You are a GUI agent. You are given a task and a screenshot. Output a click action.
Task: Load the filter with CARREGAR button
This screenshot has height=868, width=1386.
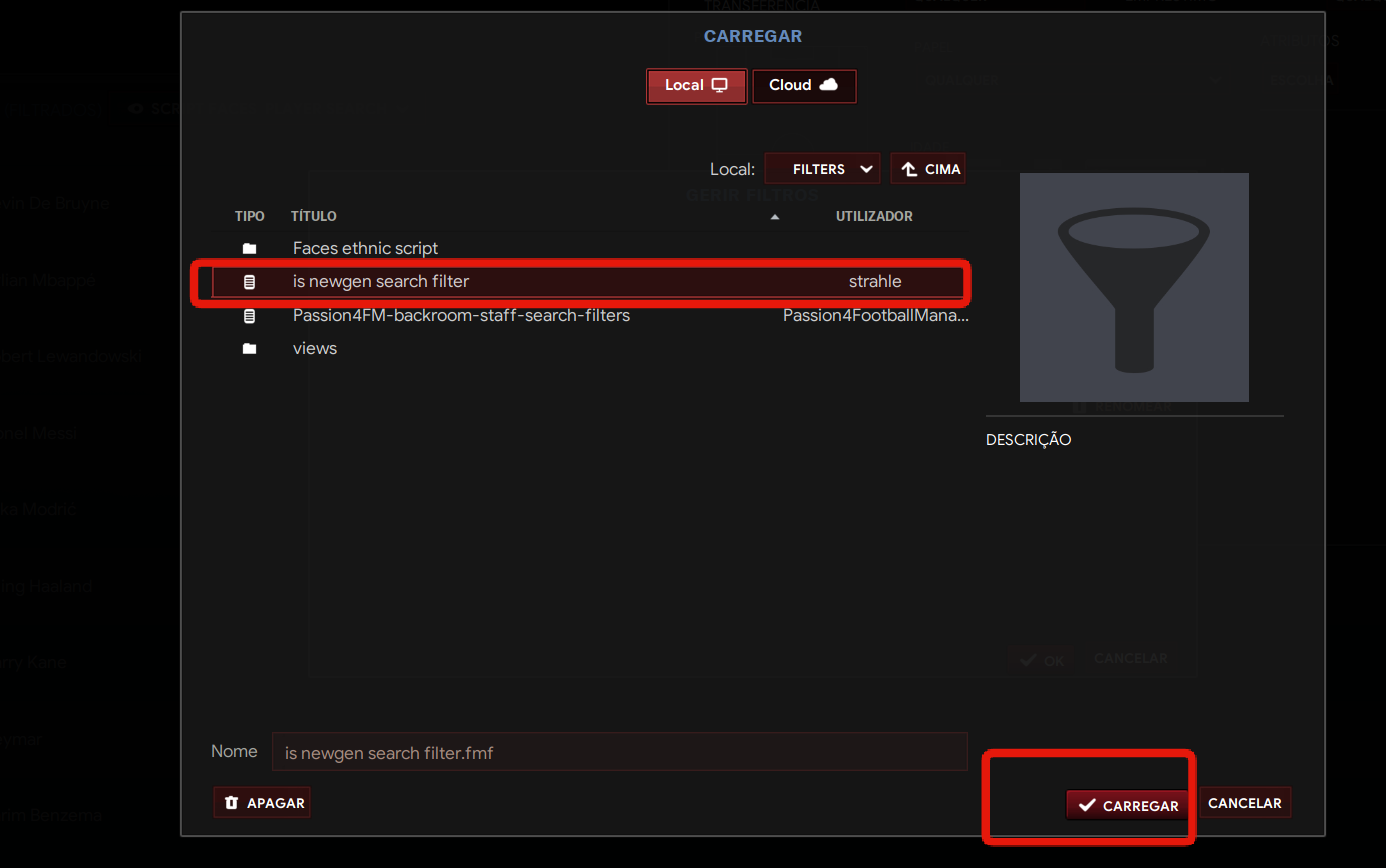tap(1128, 805)
